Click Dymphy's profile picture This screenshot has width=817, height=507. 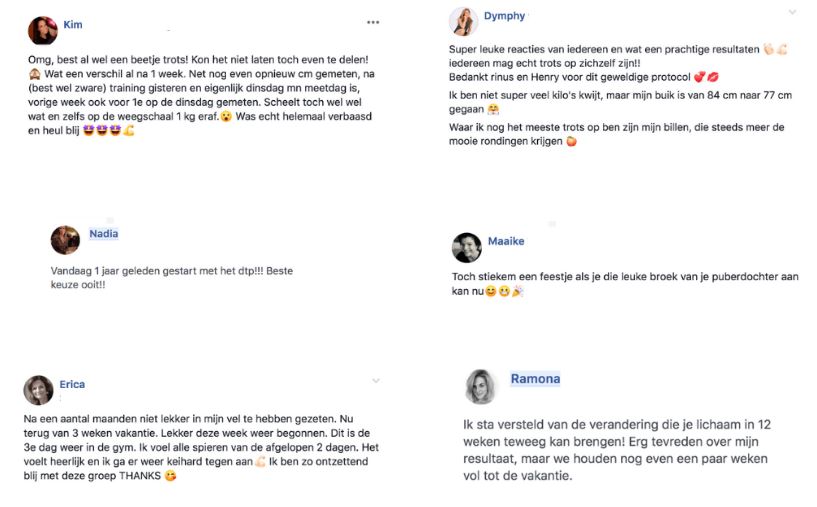tap(462, 22)
